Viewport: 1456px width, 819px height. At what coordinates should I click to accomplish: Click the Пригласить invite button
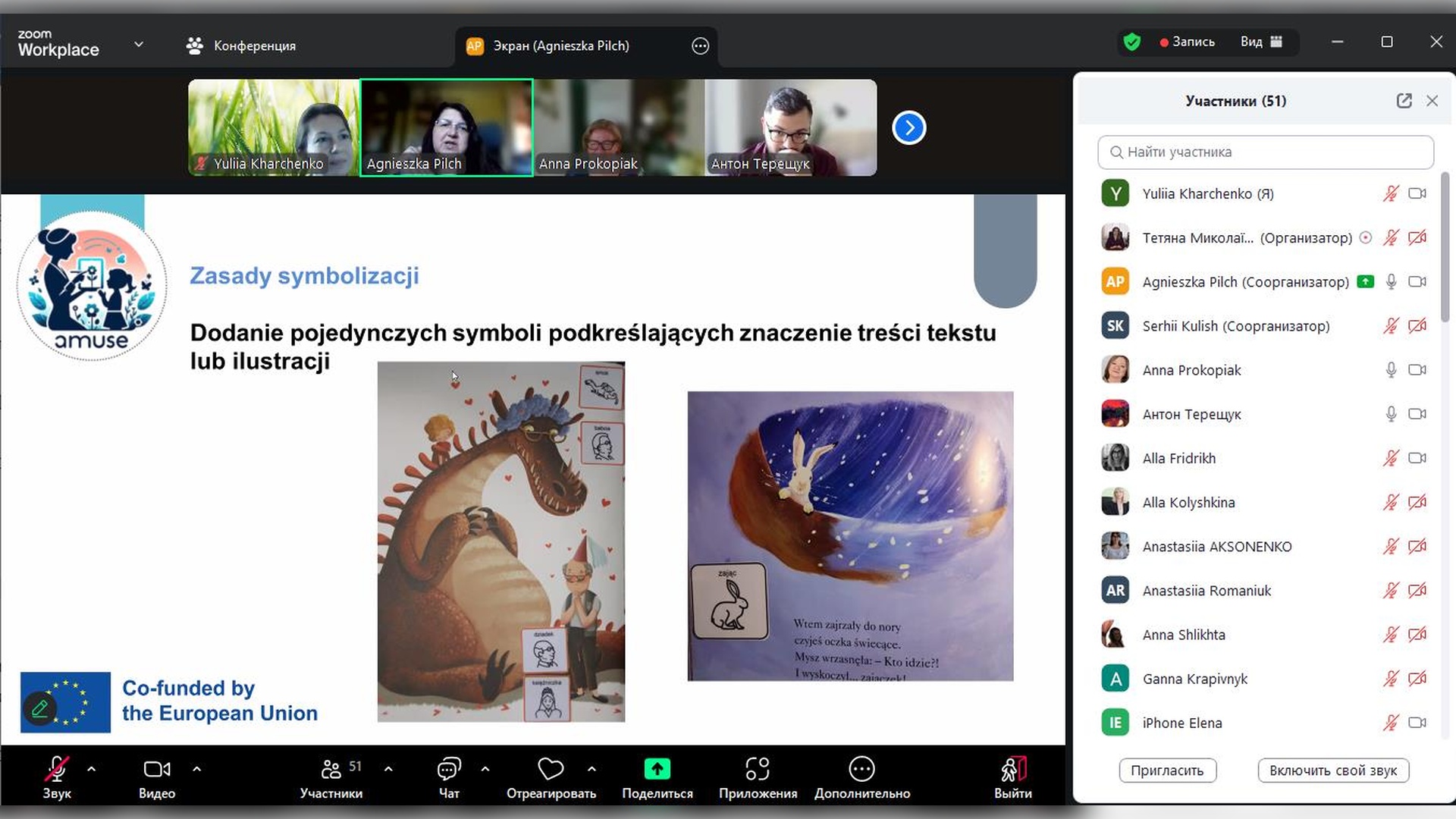[1167, 770]
